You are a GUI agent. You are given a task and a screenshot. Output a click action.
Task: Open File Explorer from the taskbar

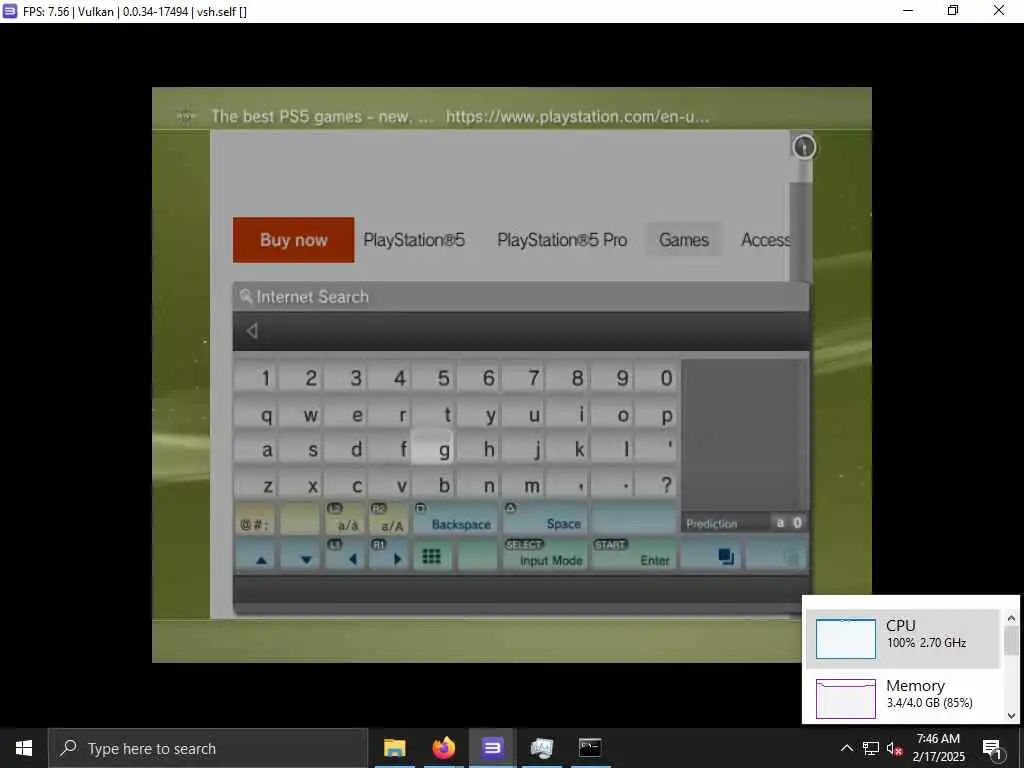[394, 748]
